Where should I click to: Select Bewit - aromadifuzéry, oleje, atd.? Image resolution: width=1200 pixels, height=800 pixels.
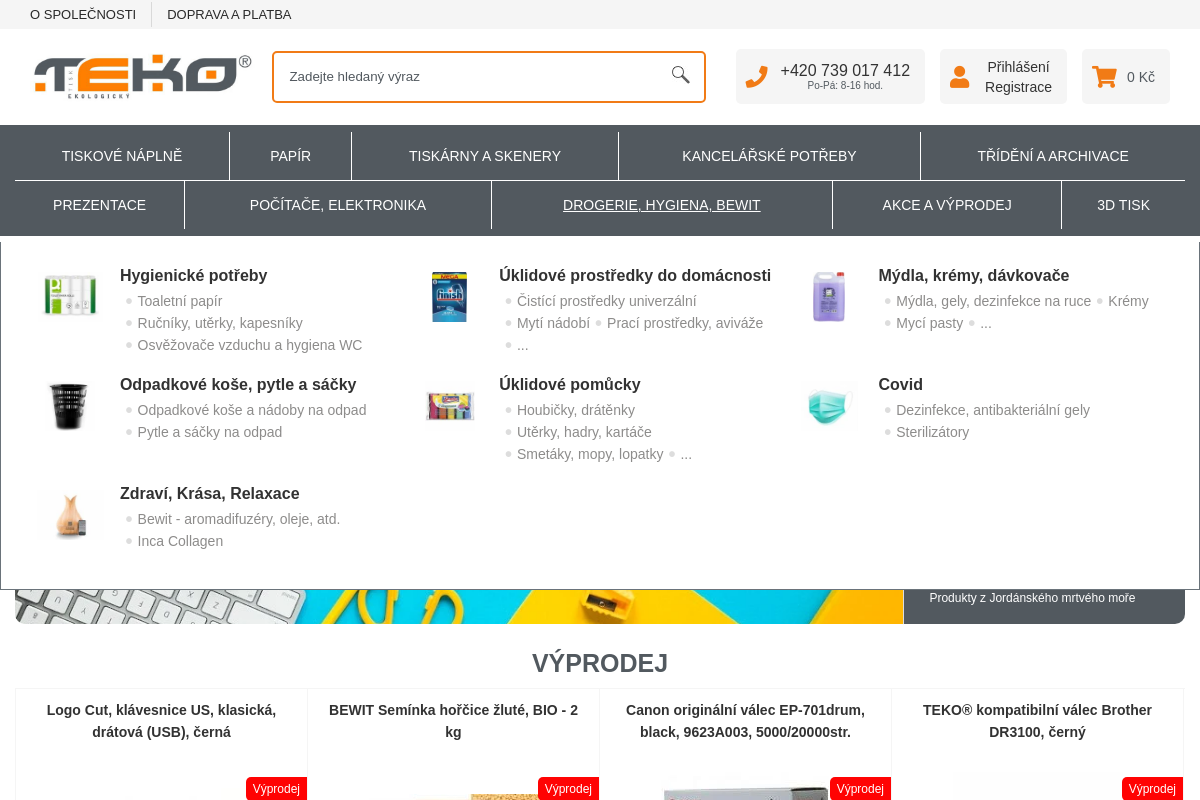239,519
